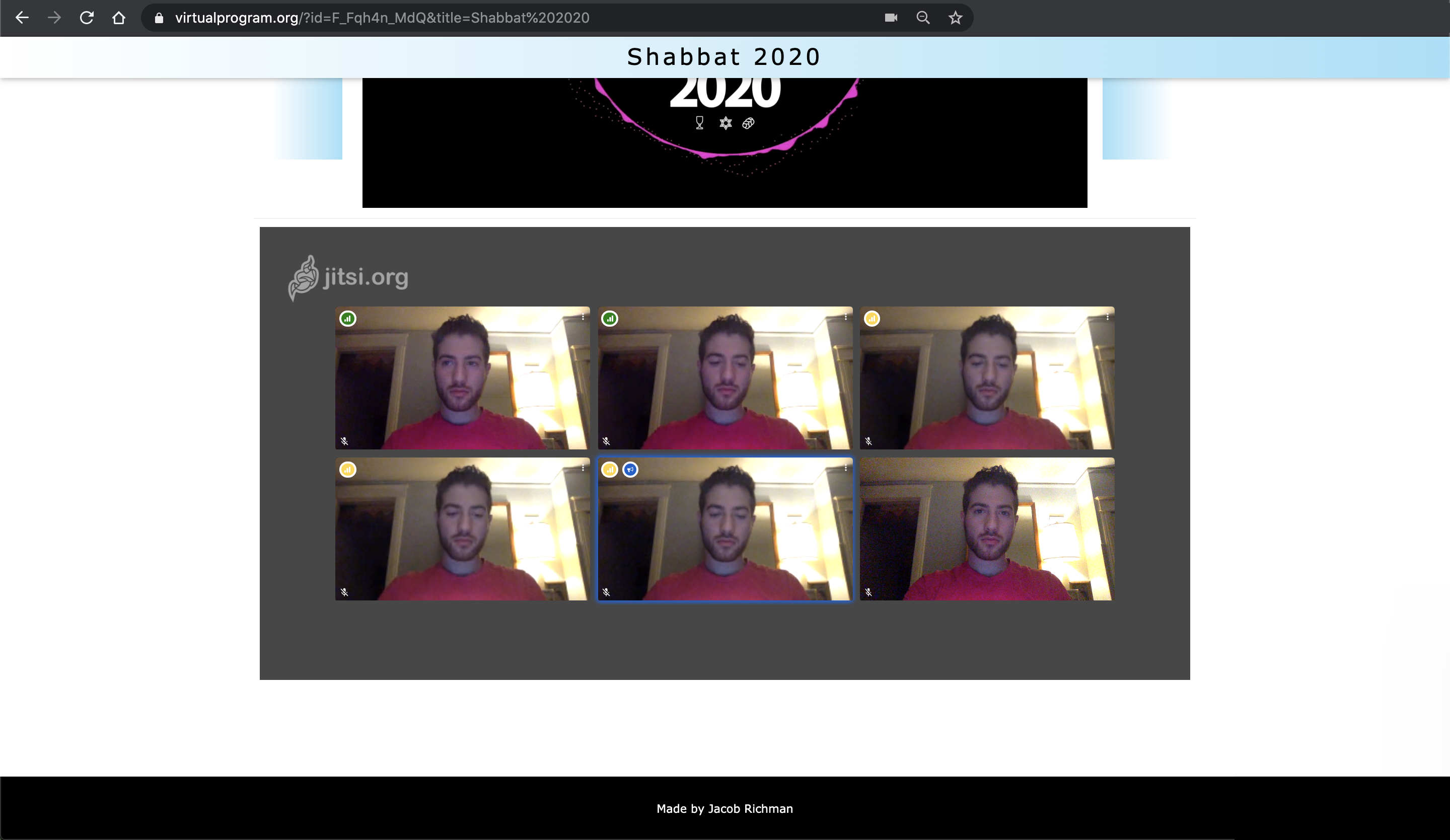Open the three-dot menu on highlighted bottom-middle tile
The height and width of the screenshot is (840, 1450).
[845, 469]
